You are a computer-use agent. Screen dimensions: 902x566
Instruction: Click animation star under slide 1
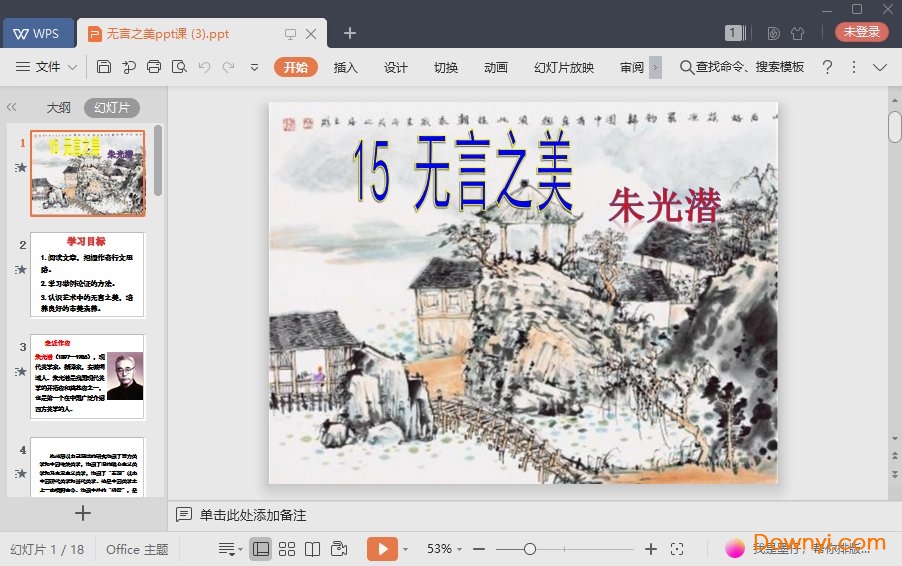tap(21, 167)
